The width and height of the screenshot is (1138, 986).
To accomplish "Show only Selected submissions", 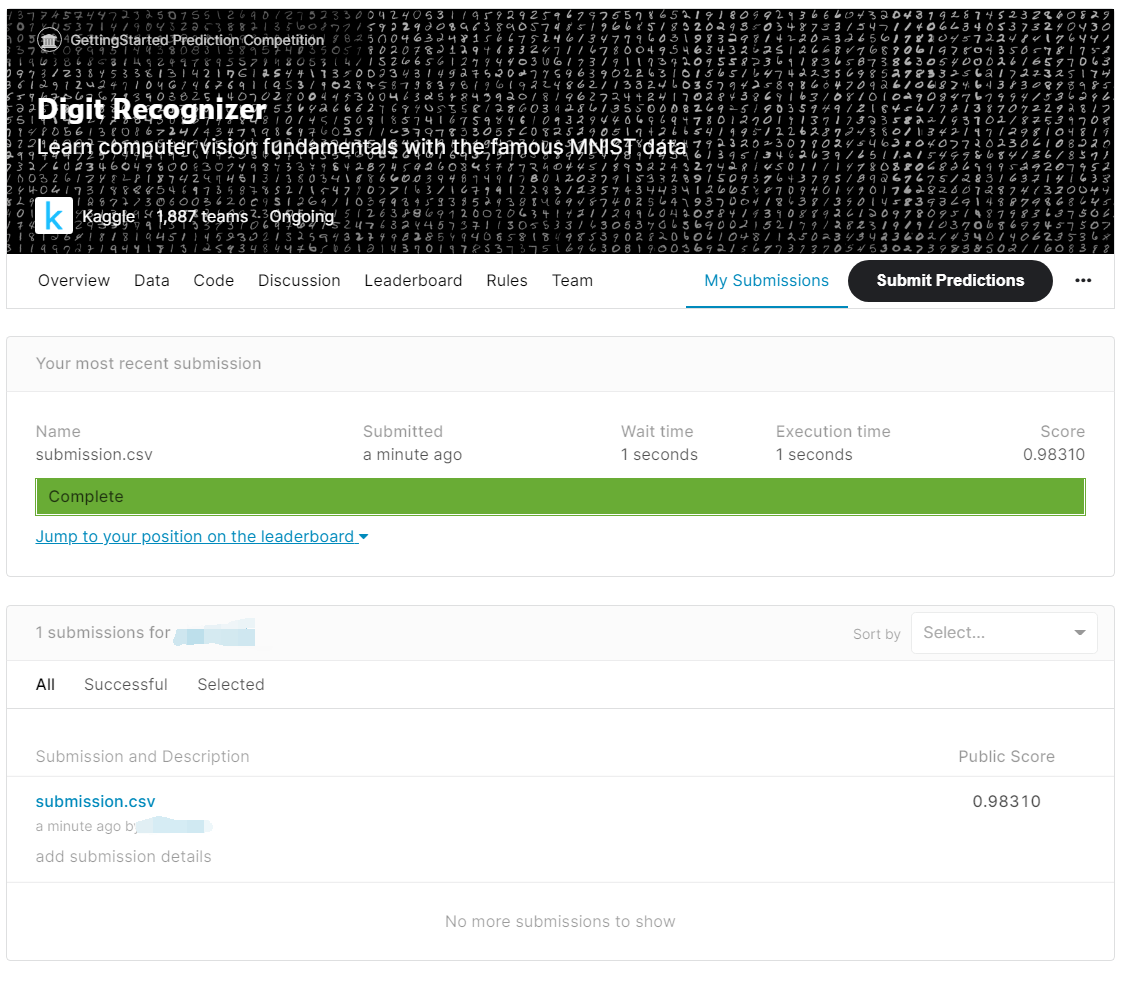I will click(x=230, y=684).
